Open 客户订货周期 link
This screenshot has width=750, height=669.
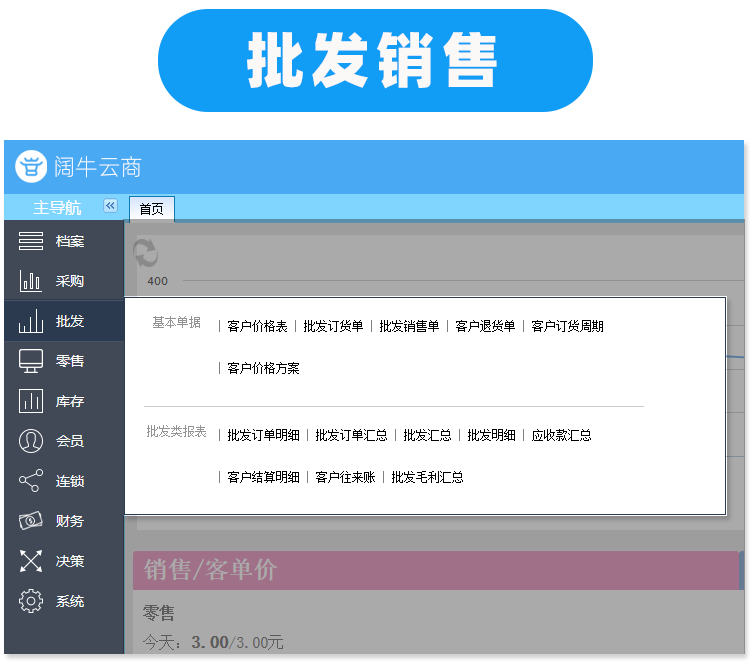(x=567, y=327)
